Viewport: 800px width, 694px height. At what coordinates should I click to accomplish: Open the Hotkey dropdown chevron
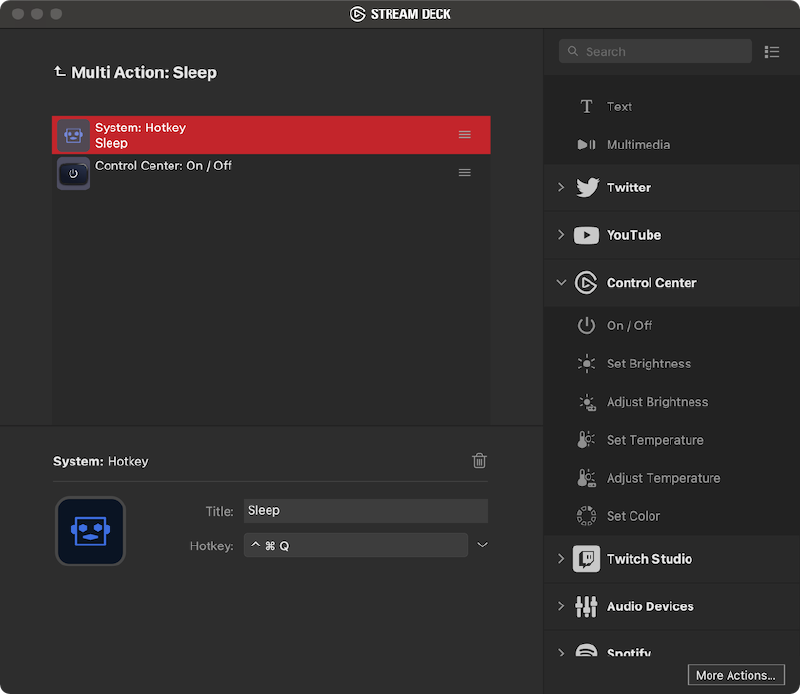pos(482,544)
